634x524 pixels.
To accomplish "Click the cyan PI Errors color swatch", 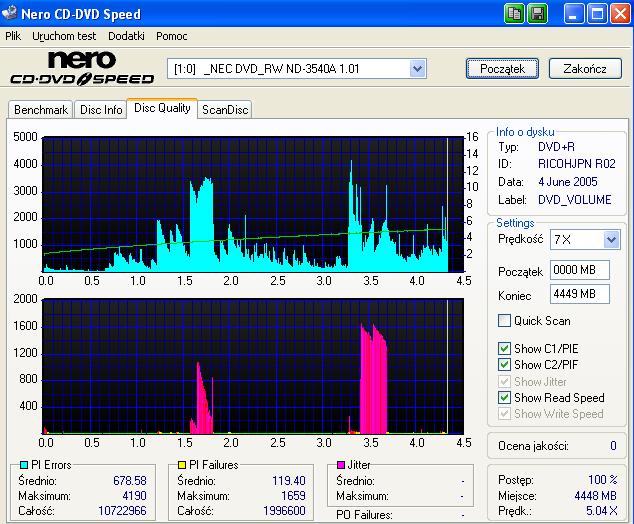I will (x=24, y=465).
